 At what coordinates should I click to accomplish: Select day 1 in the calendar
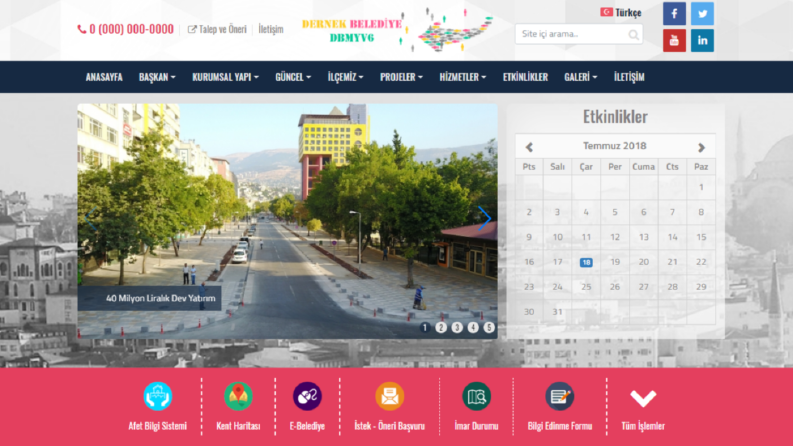[701, 187]
